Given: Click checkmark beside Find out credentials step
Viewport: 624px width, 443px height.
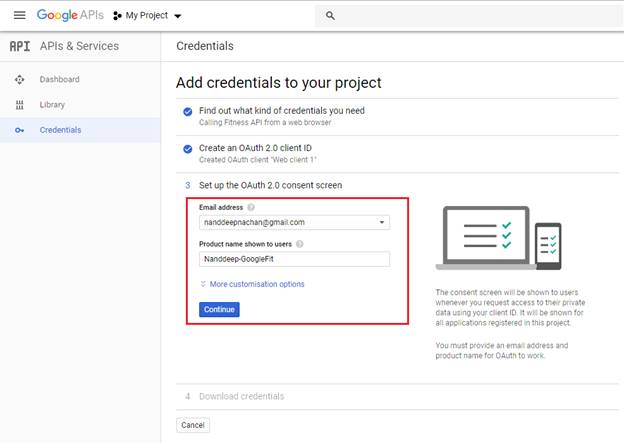Looking at the screenshot, I should point(187,112).
